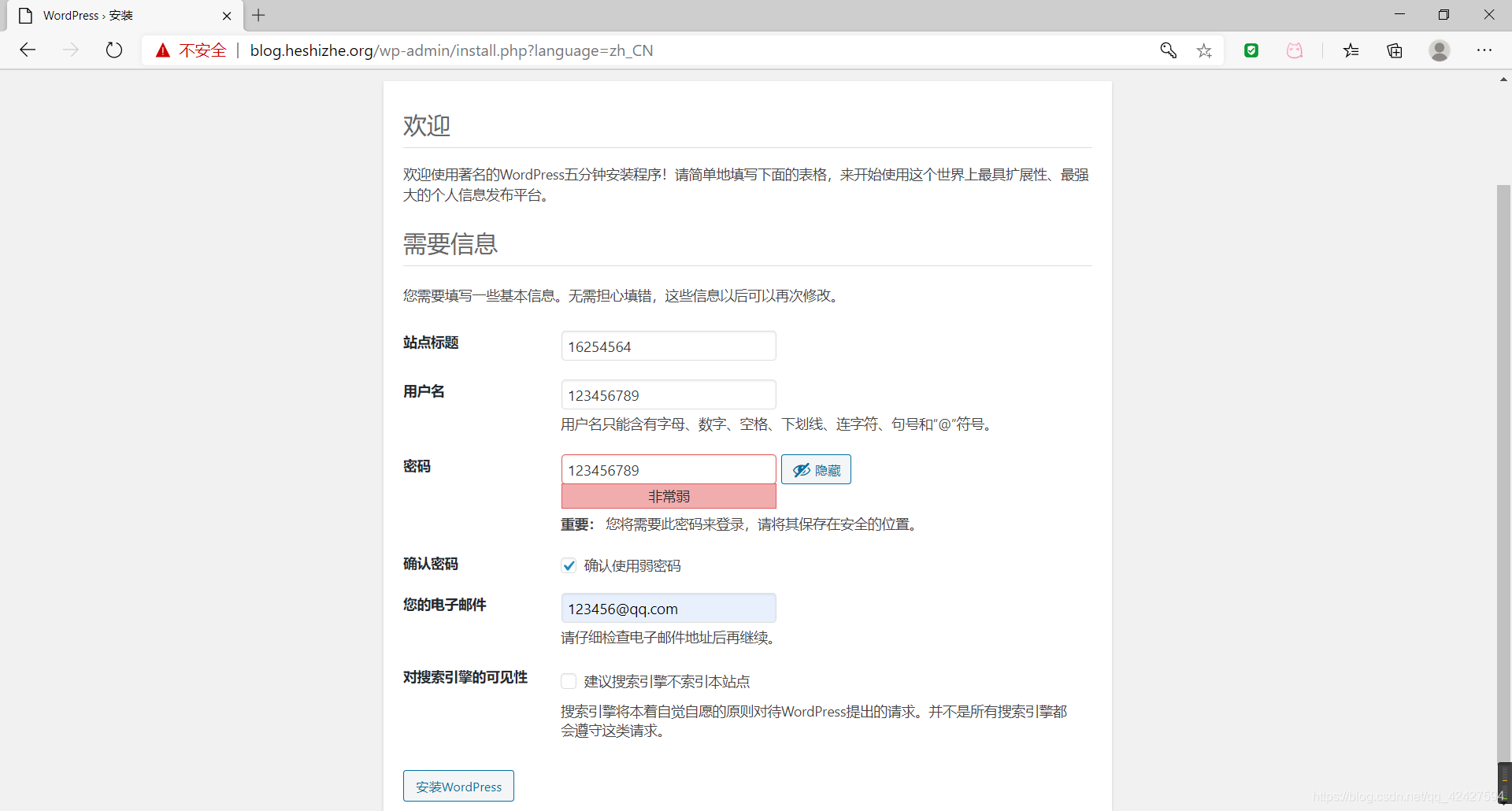
Task: Click the 需要信息 heading
Action: tap(450, 244)
